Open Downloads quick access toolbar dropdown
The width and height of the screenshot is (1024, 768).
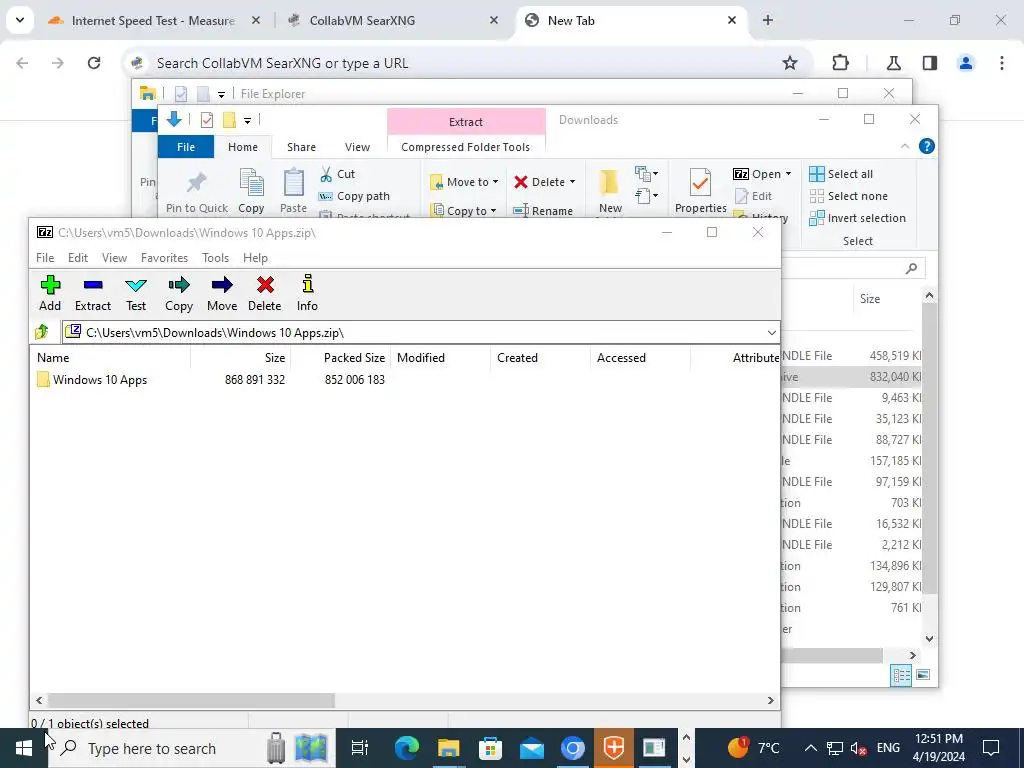(x=247, y=120)
